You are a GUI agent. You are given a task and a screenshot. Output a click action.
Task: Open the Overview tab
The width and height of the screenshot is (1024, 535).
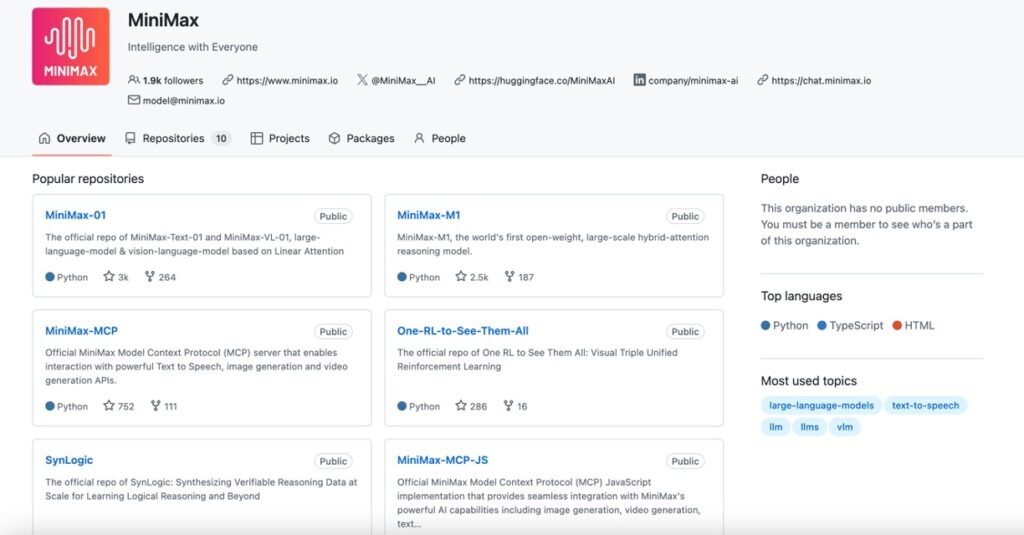click(x=72, y=138)
